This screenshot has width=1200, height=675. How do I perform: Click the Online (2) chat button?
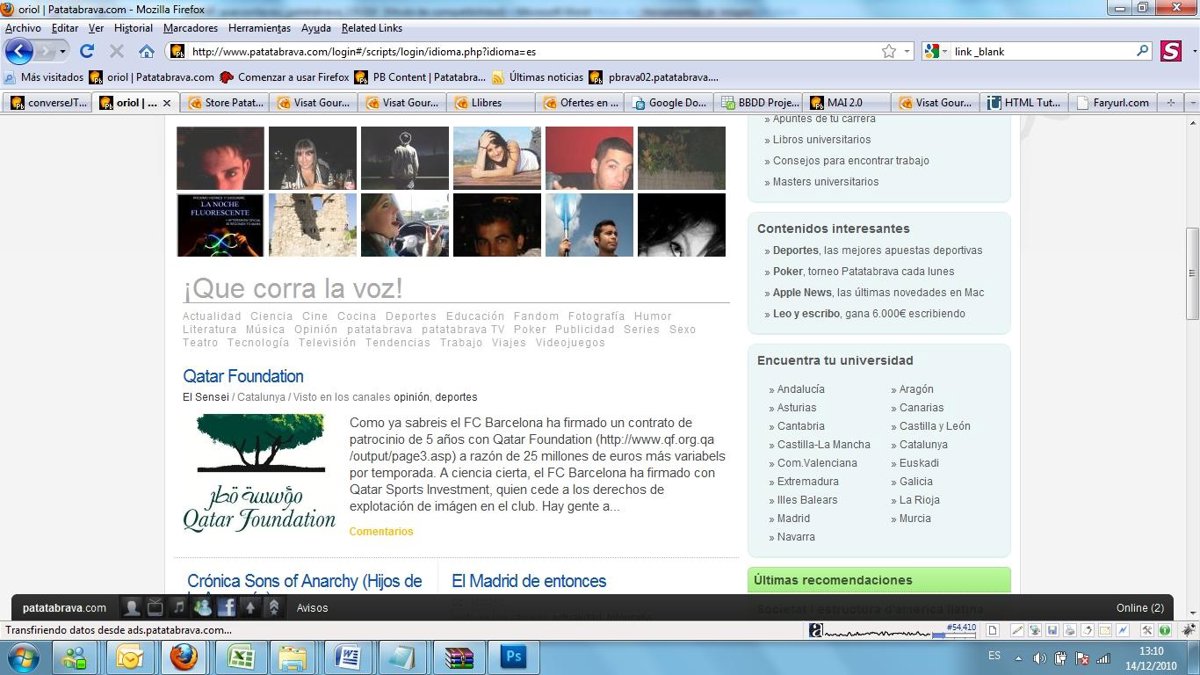1140,608
